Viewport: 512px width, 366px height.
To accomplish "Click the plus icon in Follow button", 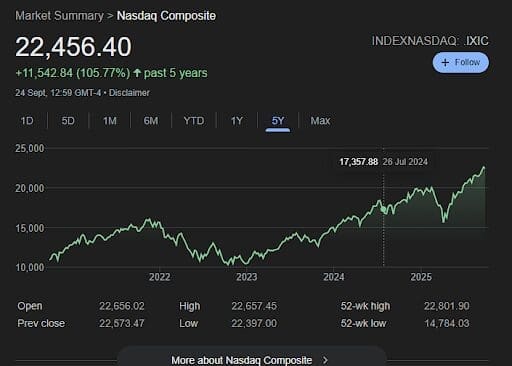I will pos(445,62).
